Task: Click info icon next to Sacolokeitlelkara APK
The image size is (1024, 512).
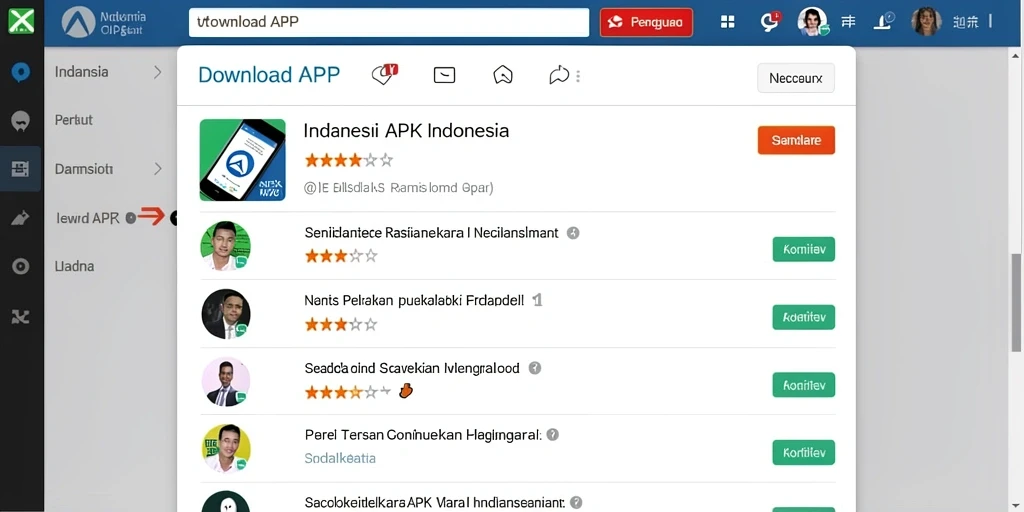Action: tap(576, 502)
